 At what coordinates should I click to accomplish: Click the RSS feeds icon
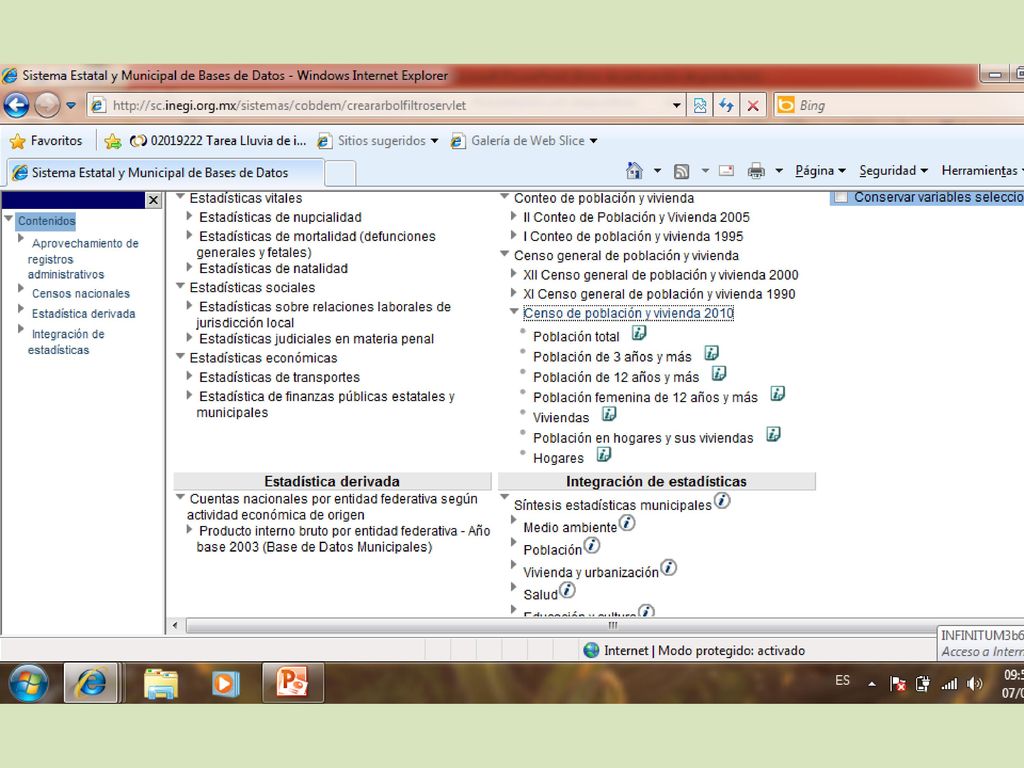pyautogui.click(x=681, y=171)
